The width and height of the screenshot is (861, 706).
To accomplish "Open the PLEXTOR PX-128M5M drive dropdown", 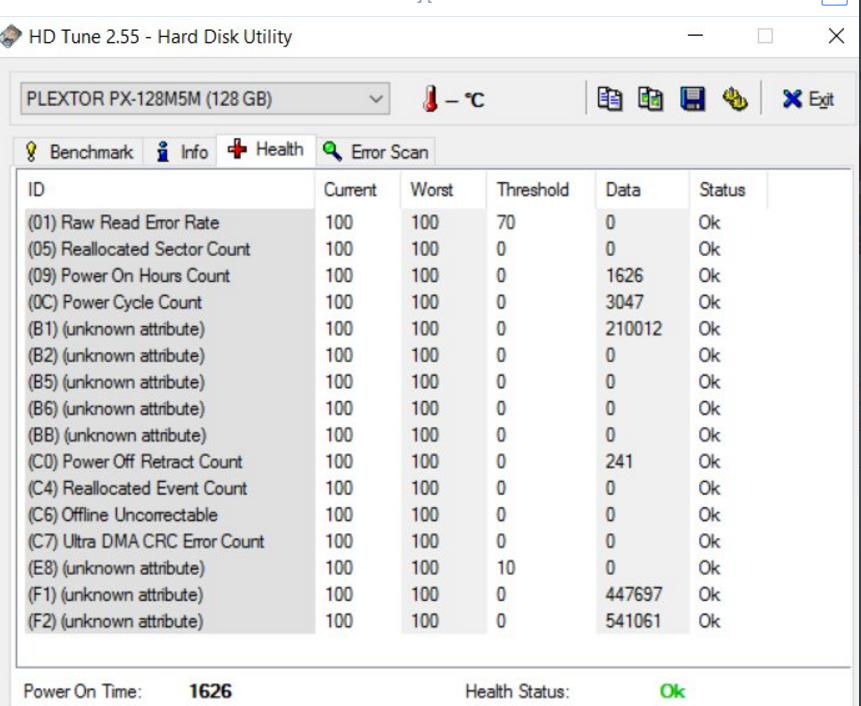I will [x=205, y=99].
